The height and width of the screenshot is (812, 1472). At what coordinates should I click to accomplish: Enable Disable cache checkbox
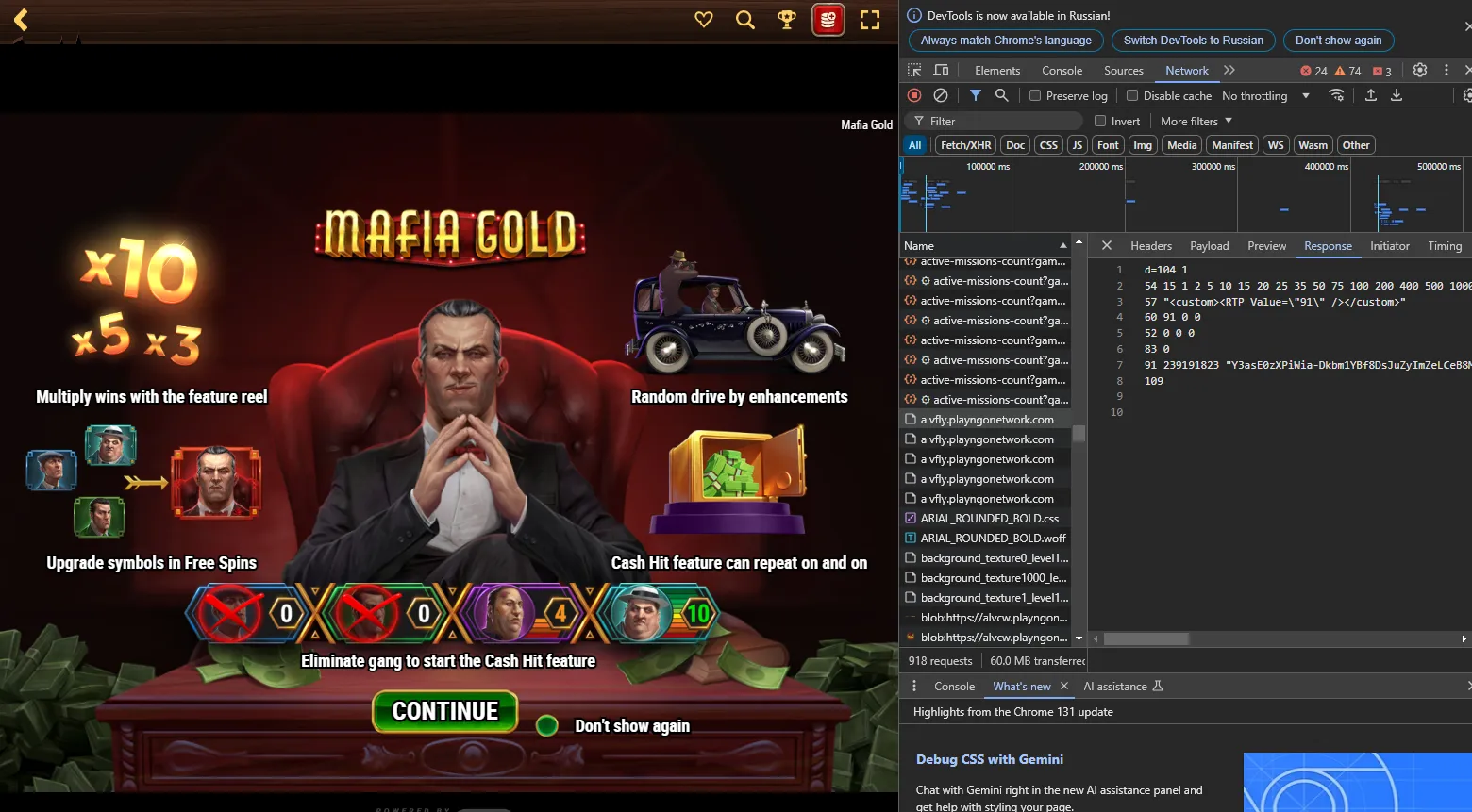click(1132, 95)
